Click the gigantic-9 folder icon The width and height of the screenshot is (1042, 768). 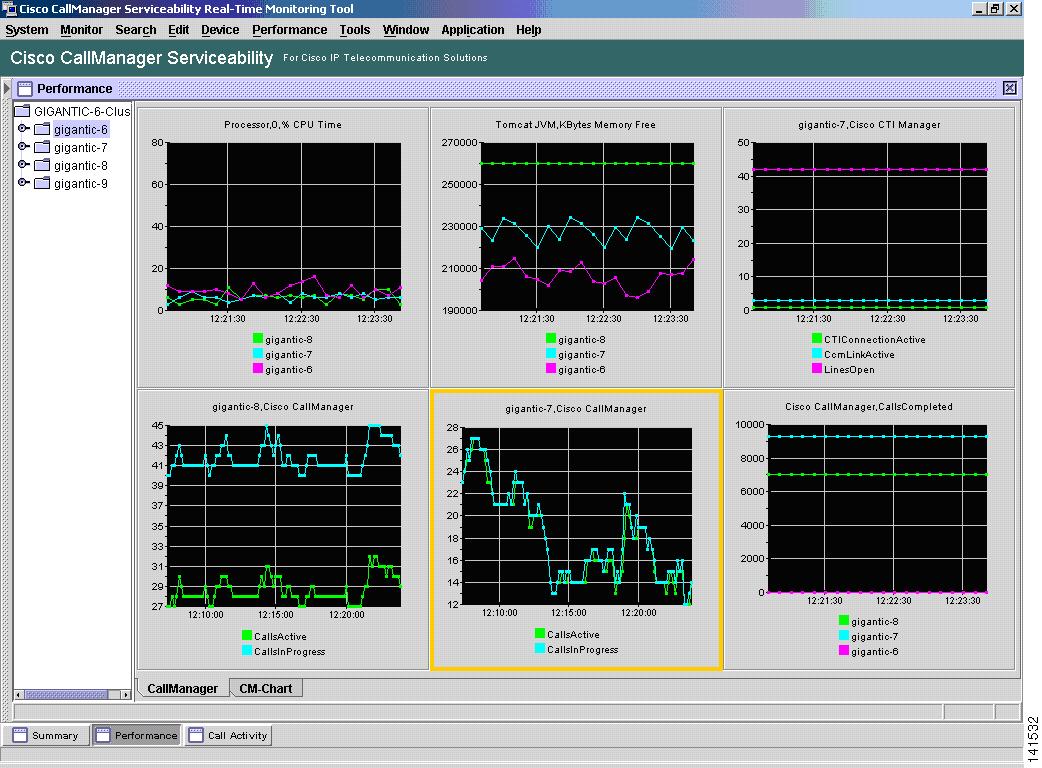point(42,183)
